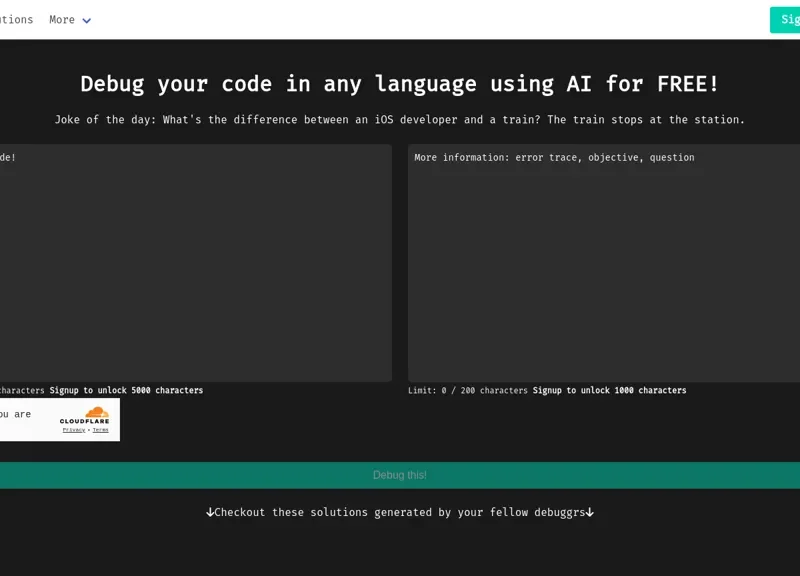Focus the code input text area

(196, 263)
